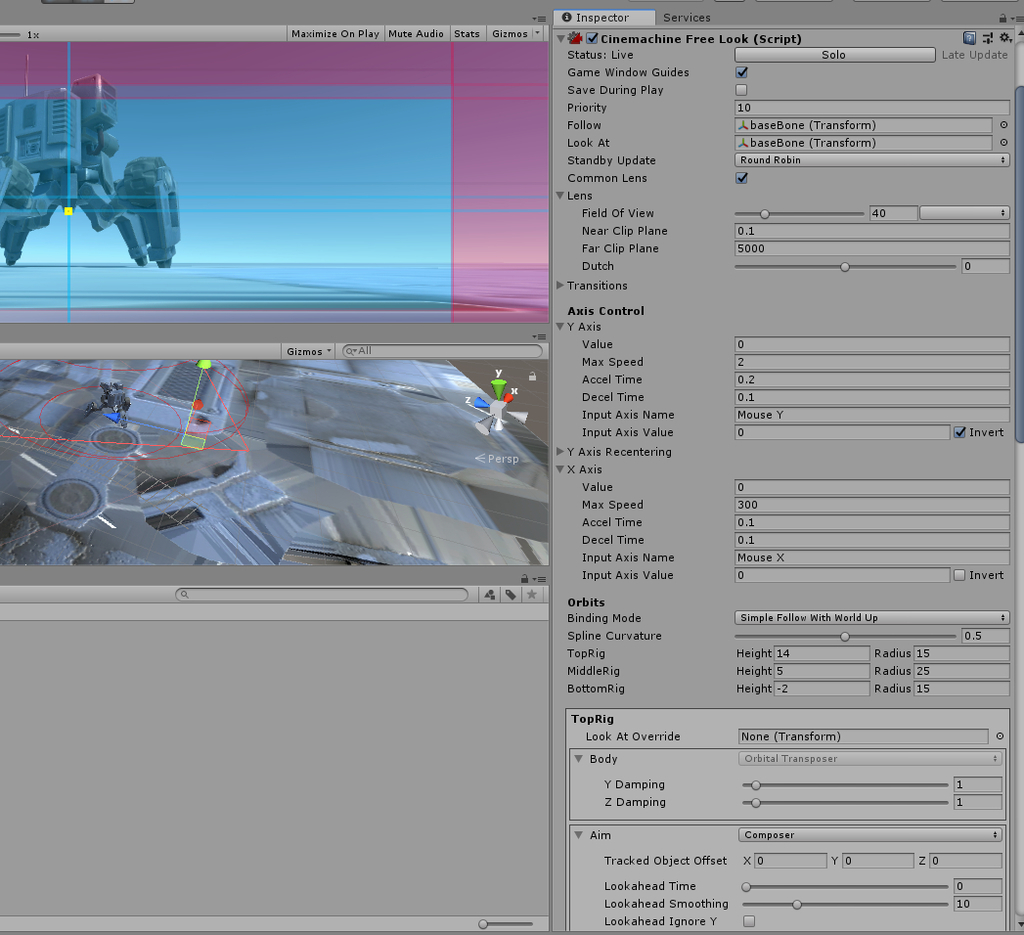Click the Solo button
The image size is (1024, 935).
[835, 55]
